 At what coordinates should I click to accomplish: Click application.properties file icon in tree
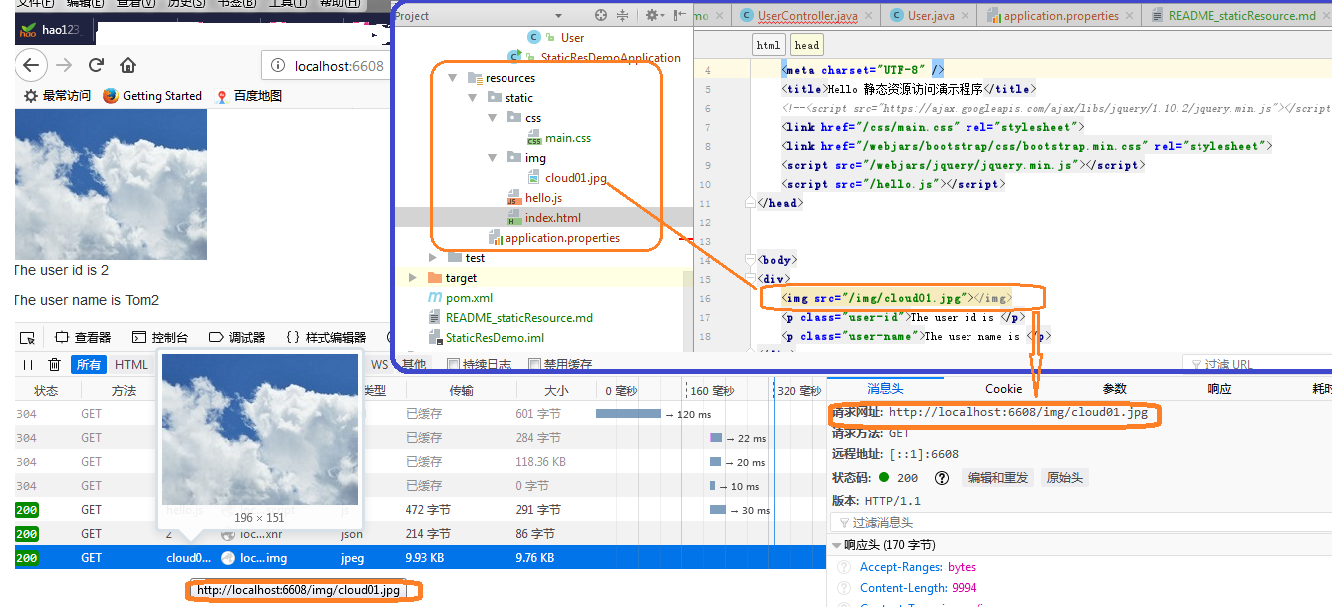[x=495, y=238]
